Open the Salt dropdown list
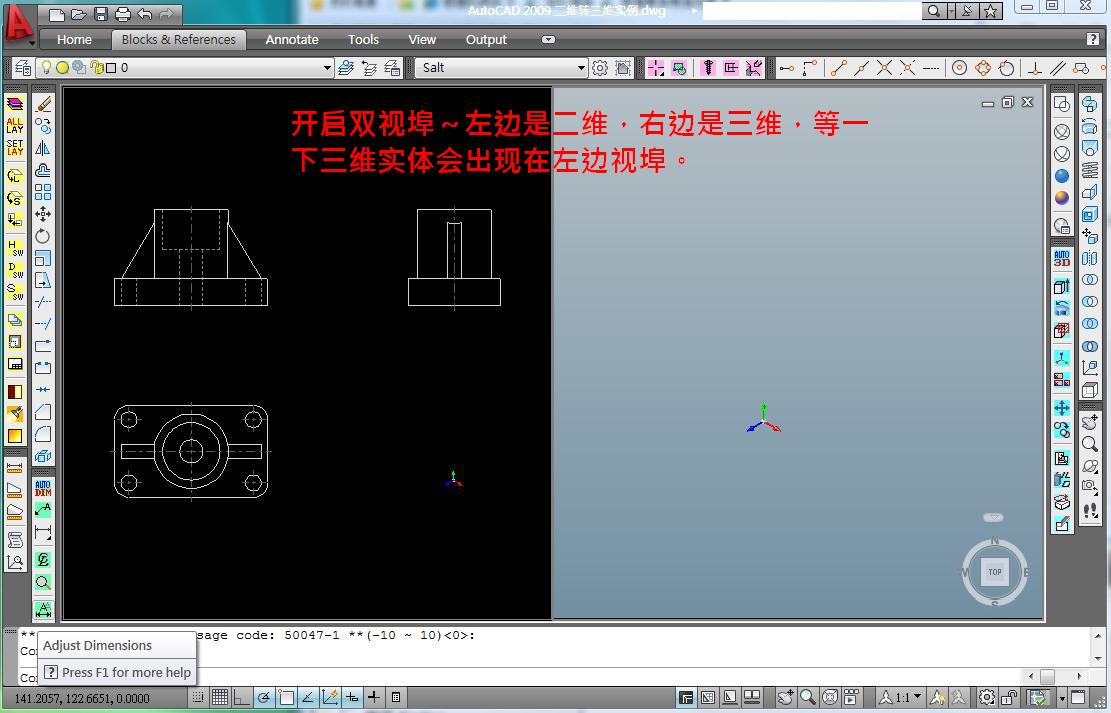Viewport: 1111px width, 713px height. (582, 68)
